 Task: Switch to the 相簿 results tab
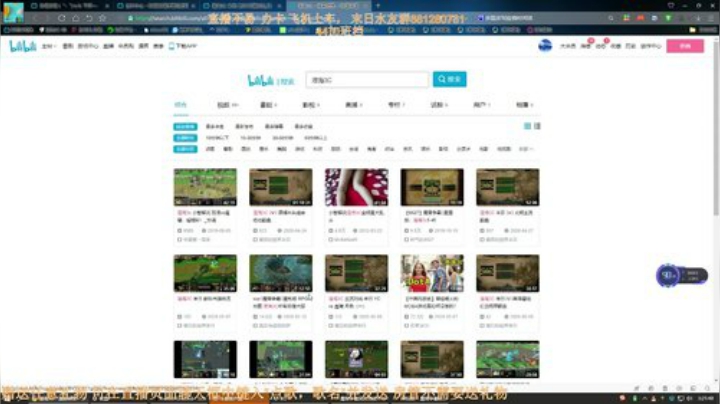click(524, 105)
